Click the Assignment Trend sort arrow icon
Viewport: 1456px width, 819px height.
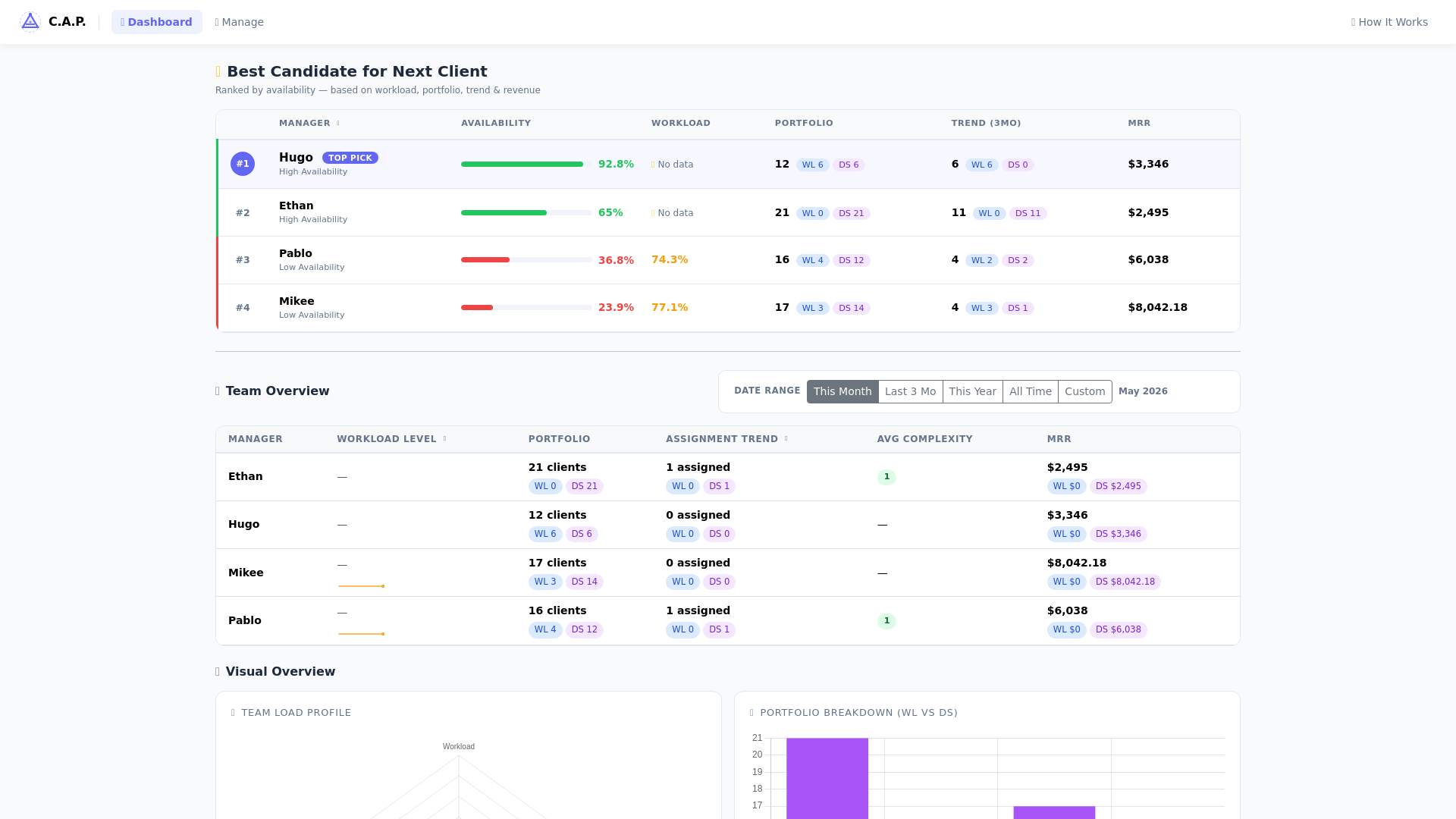point(786,439)
